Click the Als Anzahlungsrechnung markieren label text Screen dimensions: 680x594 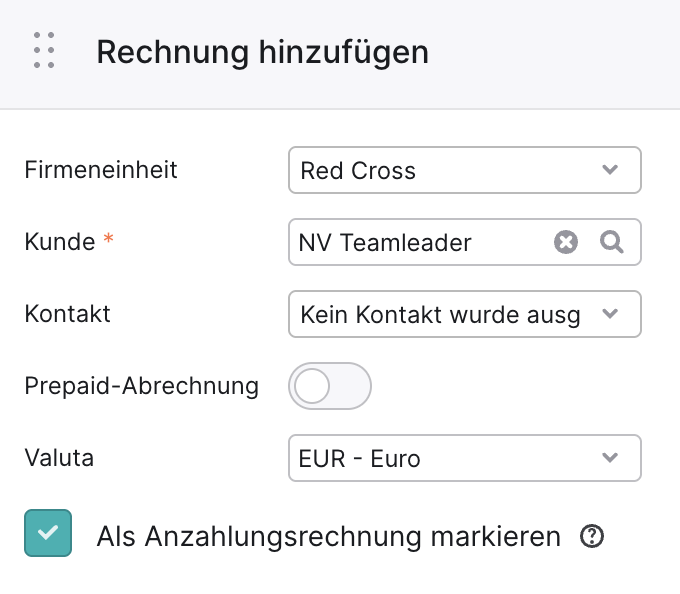(x=328, y=537)
